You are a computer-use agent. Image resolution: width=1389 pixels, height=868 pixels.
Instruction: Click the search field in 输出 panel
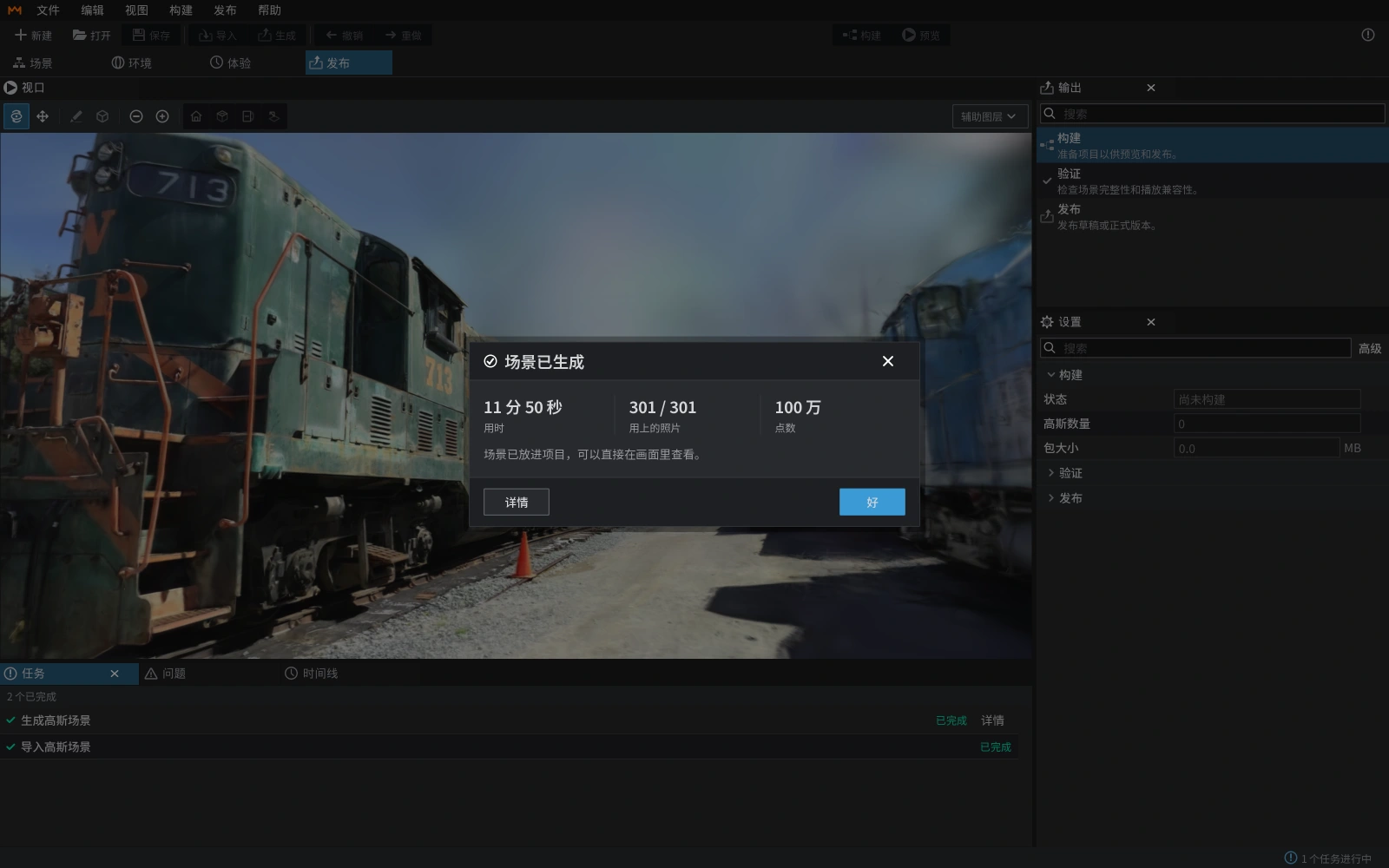pos(1213,114)
